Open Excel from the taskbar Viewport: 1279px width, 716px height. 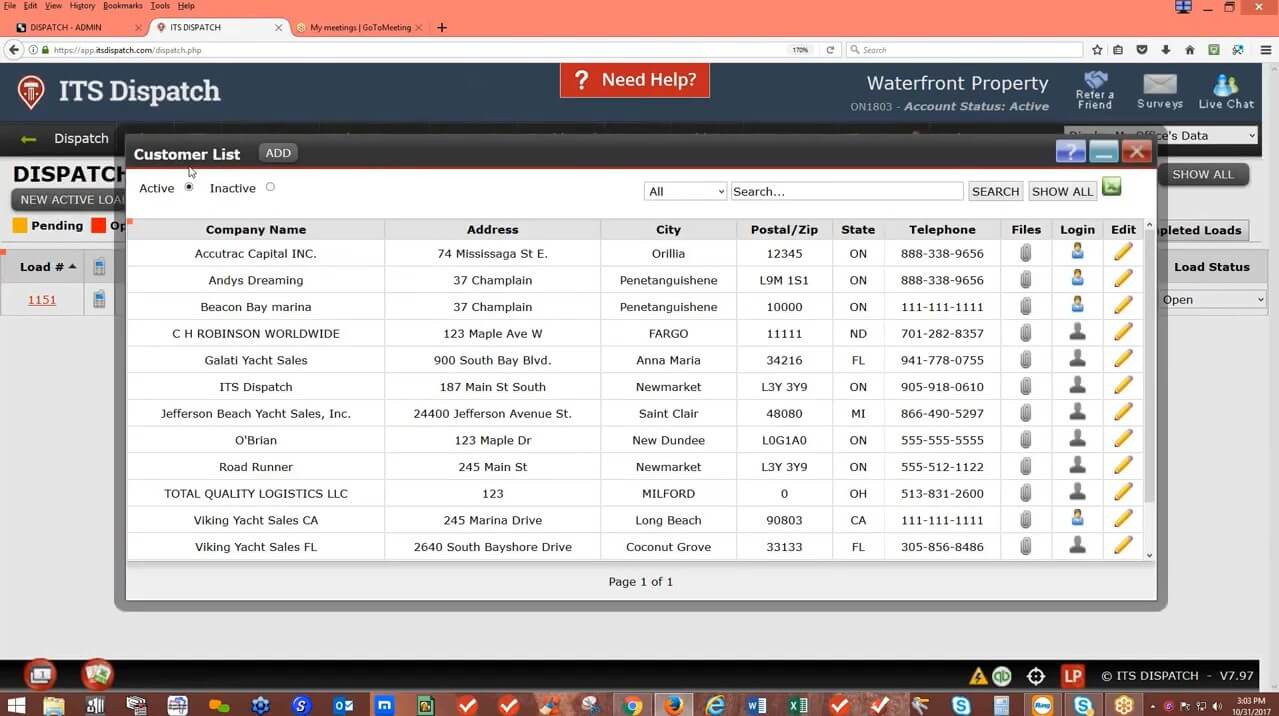click(x=798, y=705)
